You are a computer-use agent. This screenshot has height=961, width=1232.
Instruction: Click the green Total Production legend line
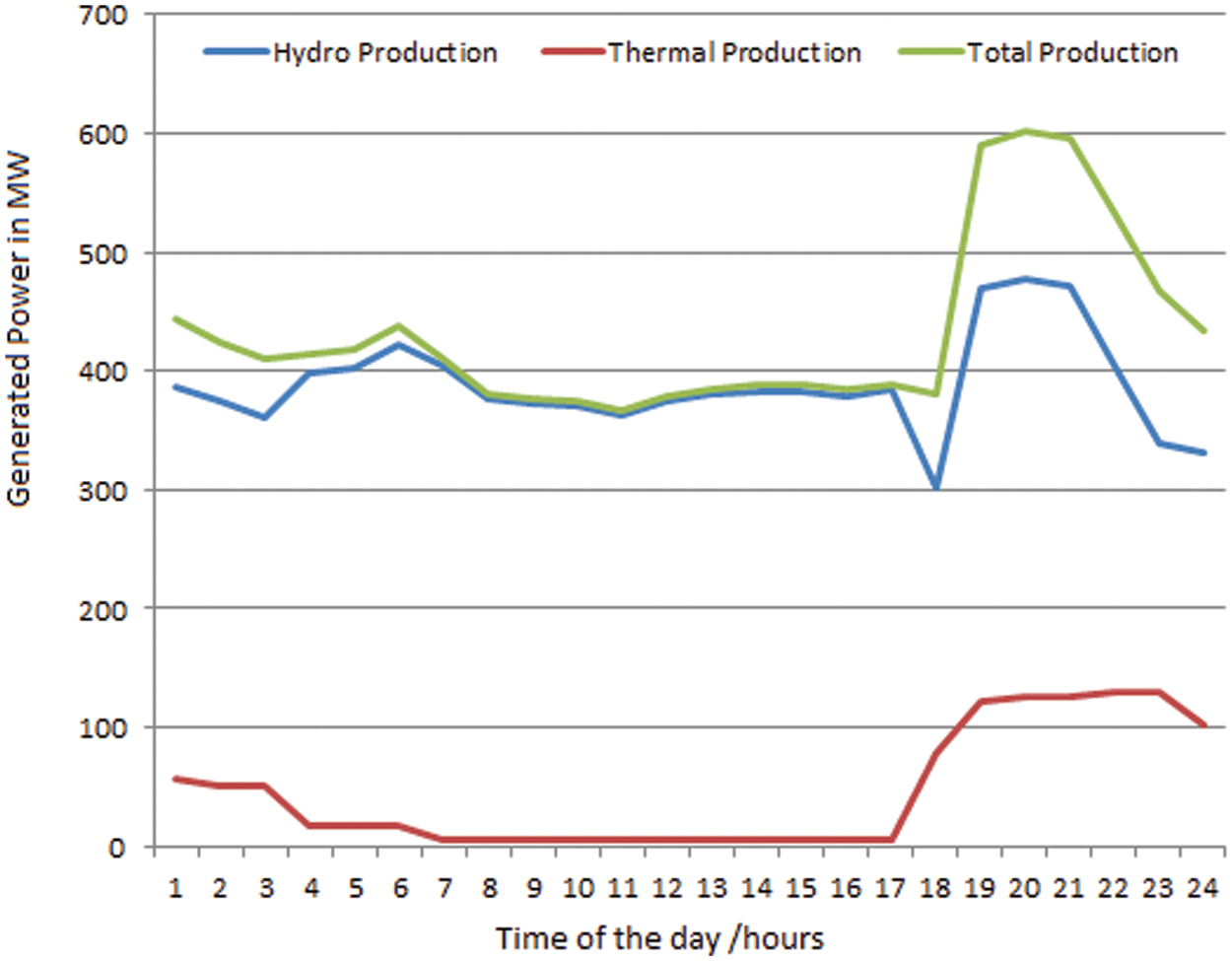click(x=930, y=52)
